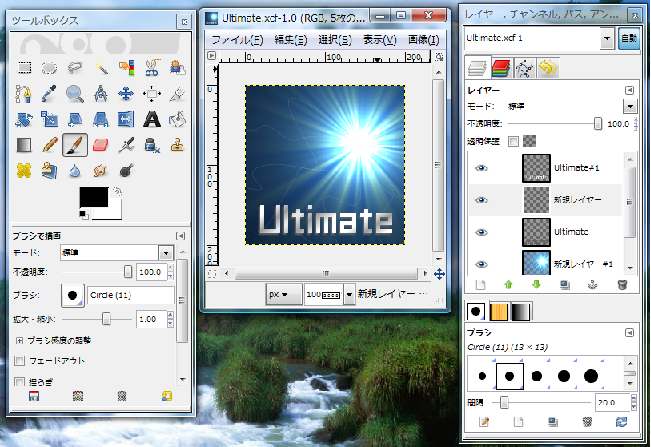Select the Clone stamp tool
651x447 pixels.
coord(178,145)
